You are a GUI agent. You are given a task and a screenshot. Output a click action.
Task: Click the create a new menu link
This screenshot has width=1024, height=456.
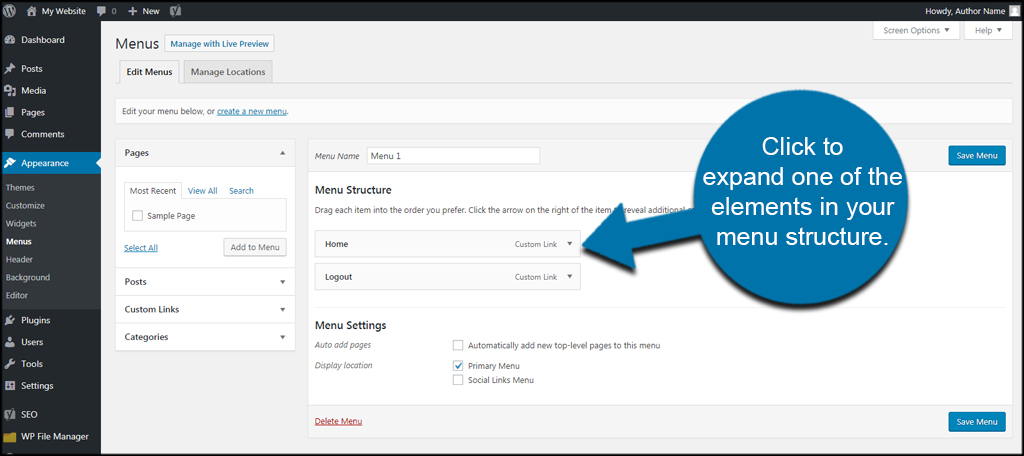[252, 112]
